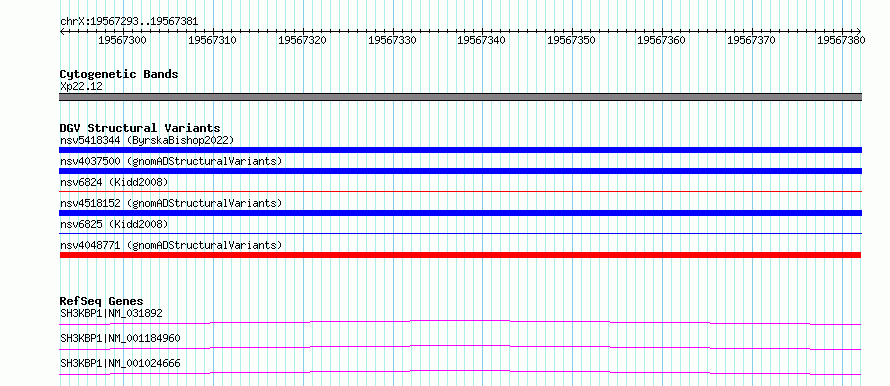Image resolution: width=890 pixels, height=386 pixels.
Task: Click the thin blue line of nsv6825
Action: (460, 233)
